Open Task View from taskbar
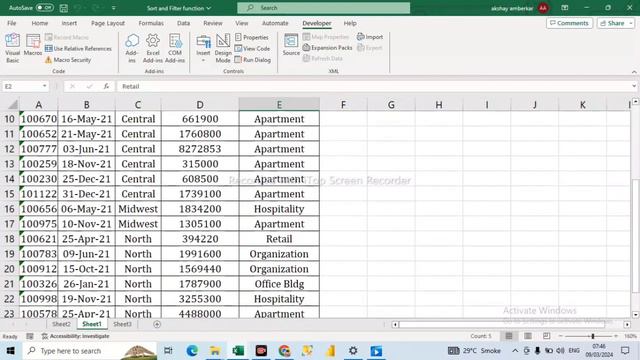Screen dimensions: 640x360 (168, 351)
